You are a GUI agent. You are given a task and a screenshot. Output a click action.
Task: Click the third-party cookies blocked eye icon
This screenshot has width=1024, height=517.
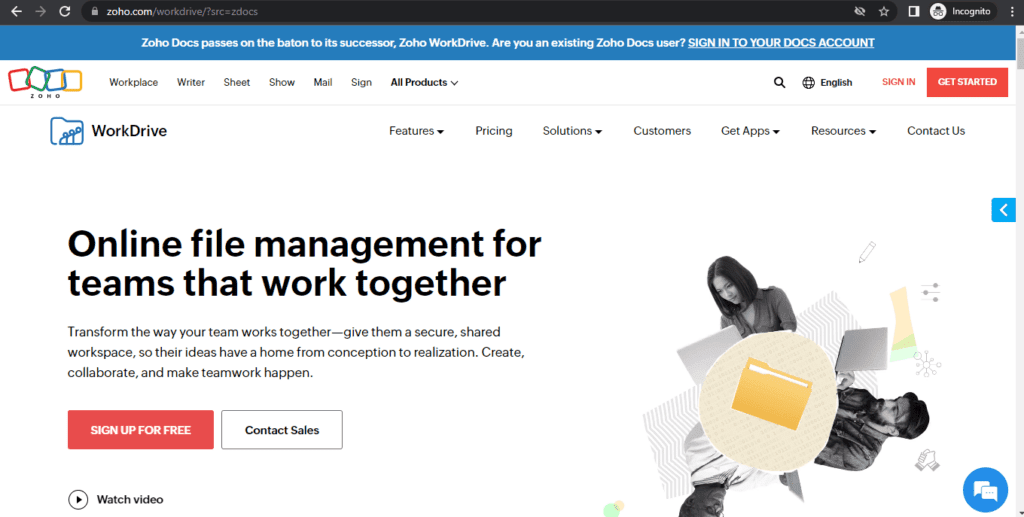(860, 11)
